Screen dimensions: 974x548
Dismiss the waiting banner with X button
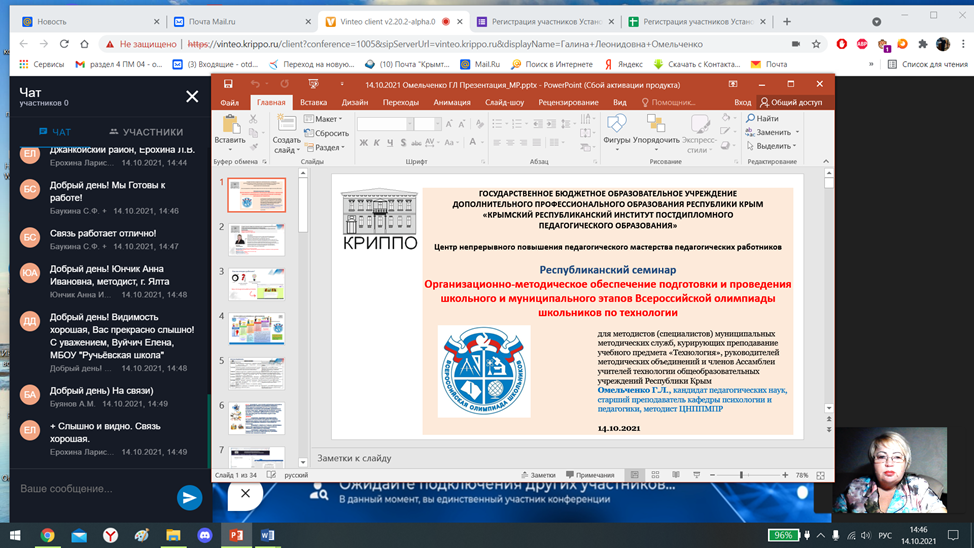click(x=245, y=493)
